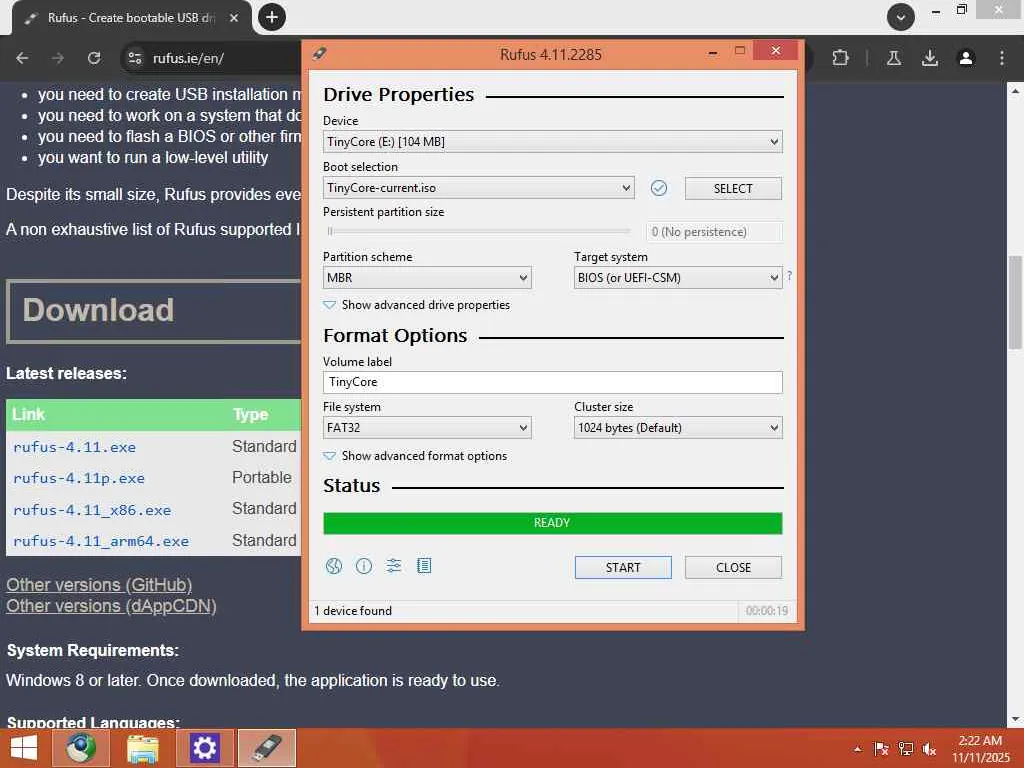
Task: Click the persistent partition size slider
Action: 478,231
